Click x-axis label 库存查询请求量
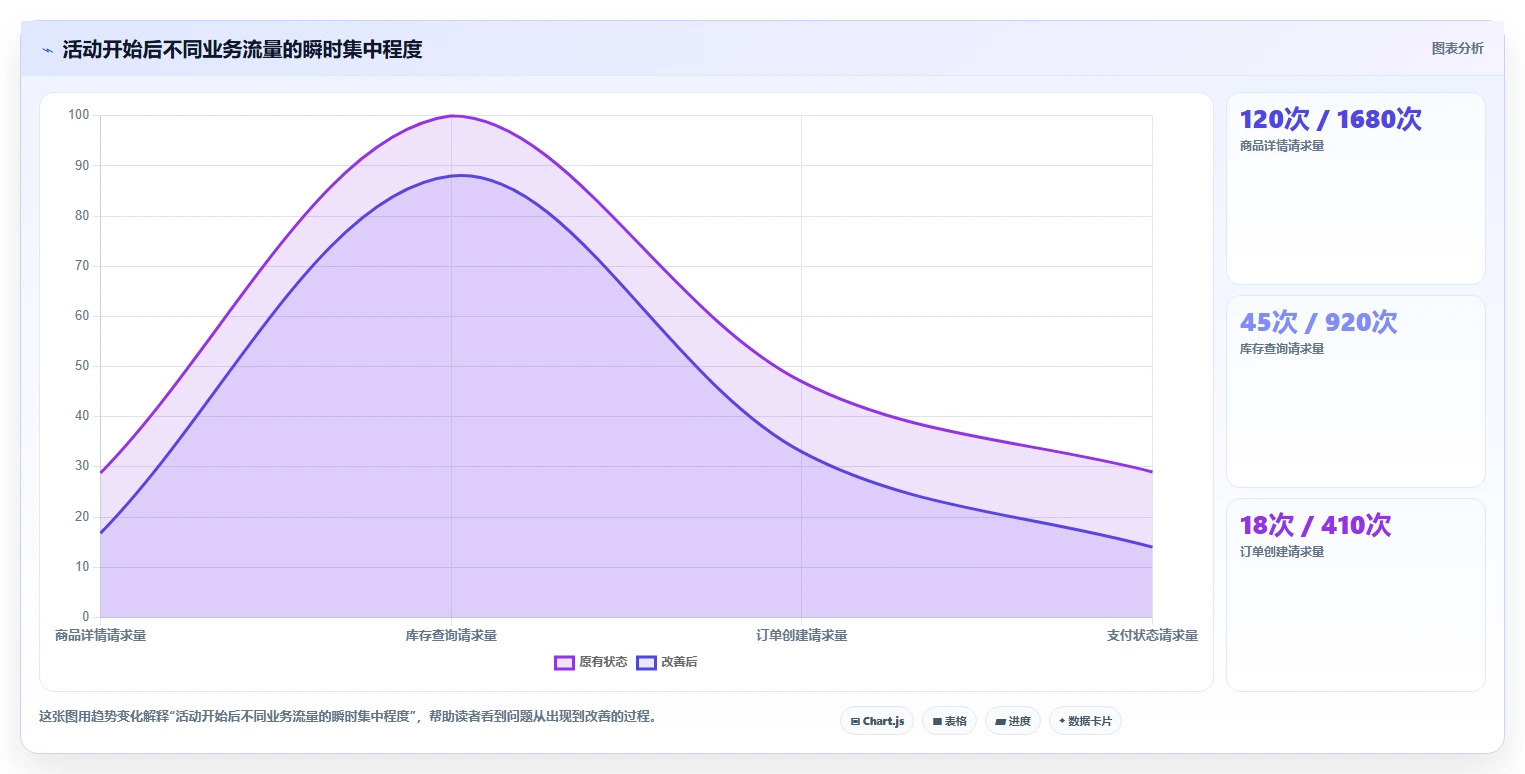This screenshot has height=774, width=1525. click(451, 635)
